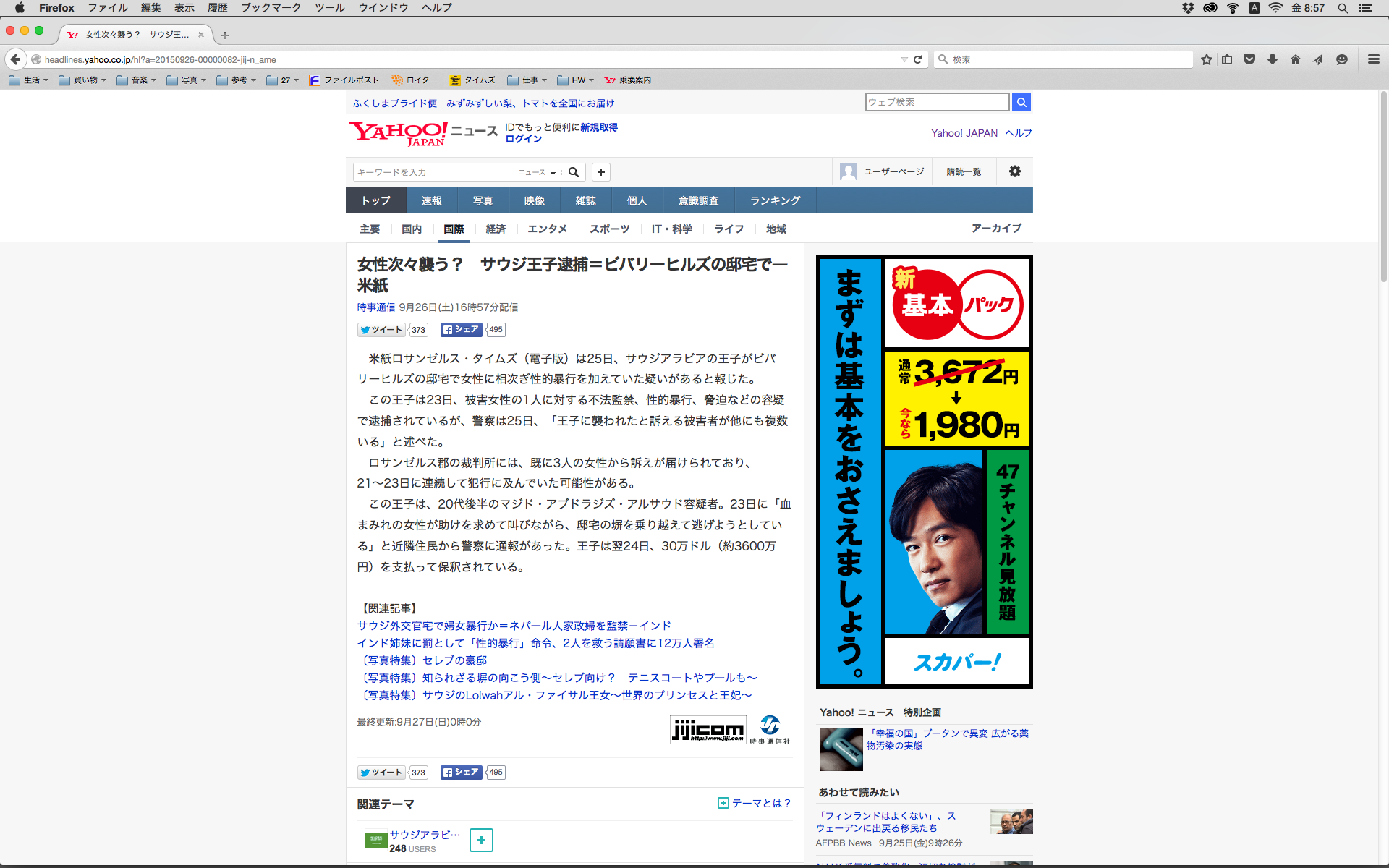Open the Firefox downloads arrow icon
1389x868 pixels.
pyautogui.click(x=1273, y=59)
